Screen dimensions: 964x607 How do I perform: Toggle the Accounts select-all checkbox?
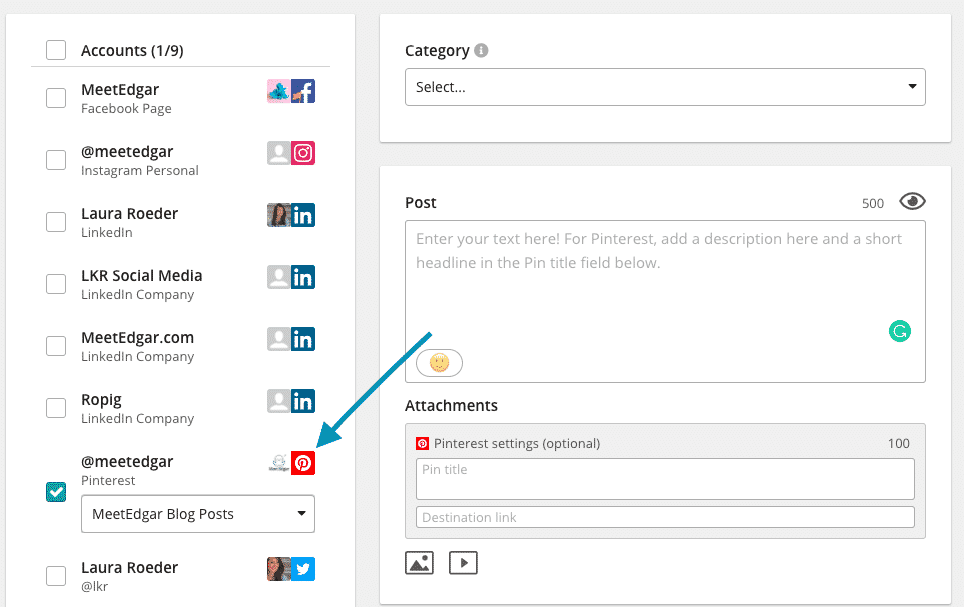pyautogui.click(x=56, y=50)
